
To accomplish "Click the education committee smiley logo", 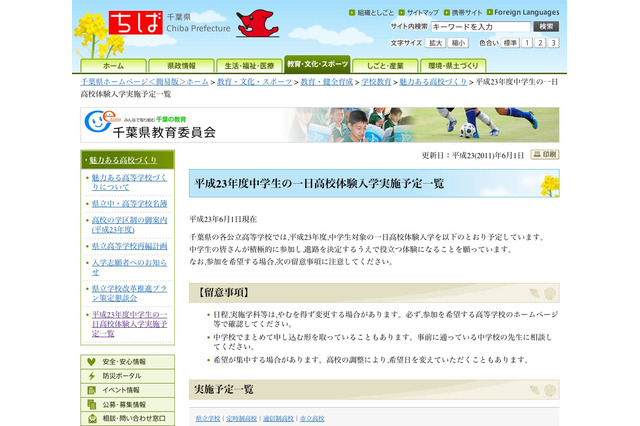I will pos(100,120).
